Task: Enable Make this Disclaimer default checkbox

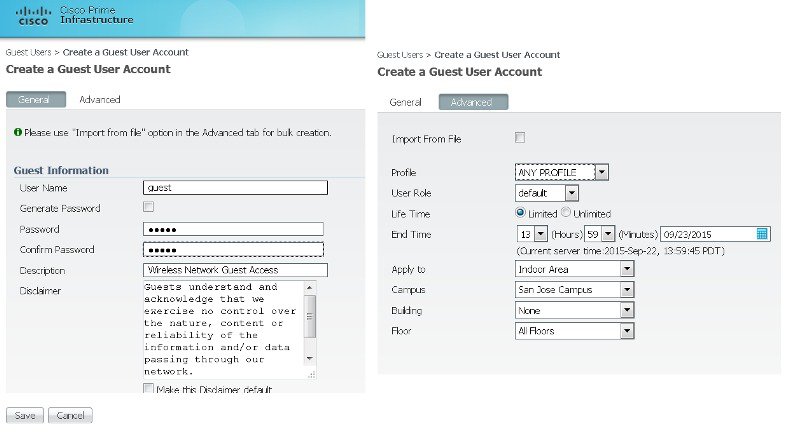Action: [x=148, y=388]
